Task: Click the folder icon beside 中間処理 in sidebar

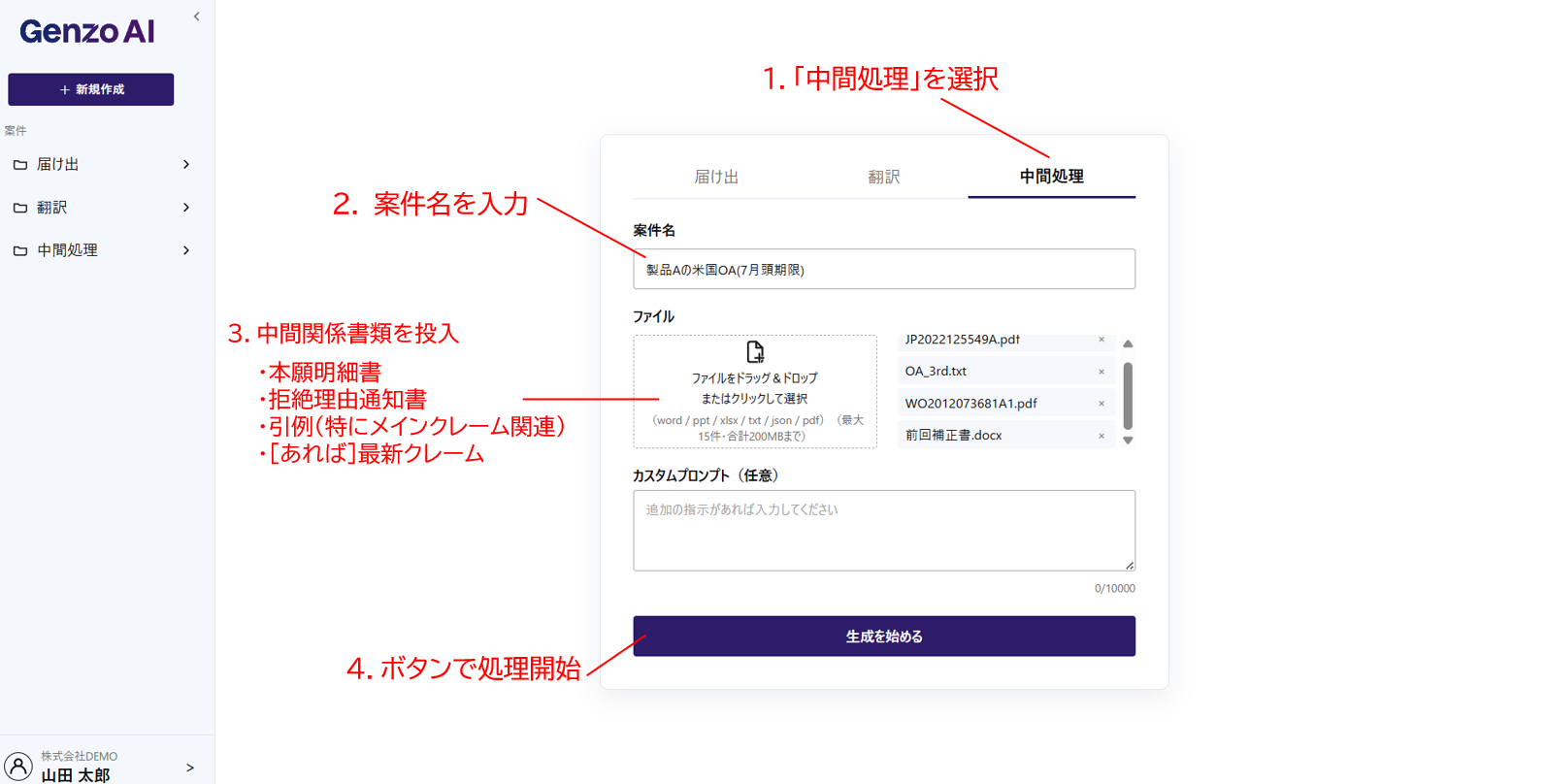Action: click(x=20, y=250)
